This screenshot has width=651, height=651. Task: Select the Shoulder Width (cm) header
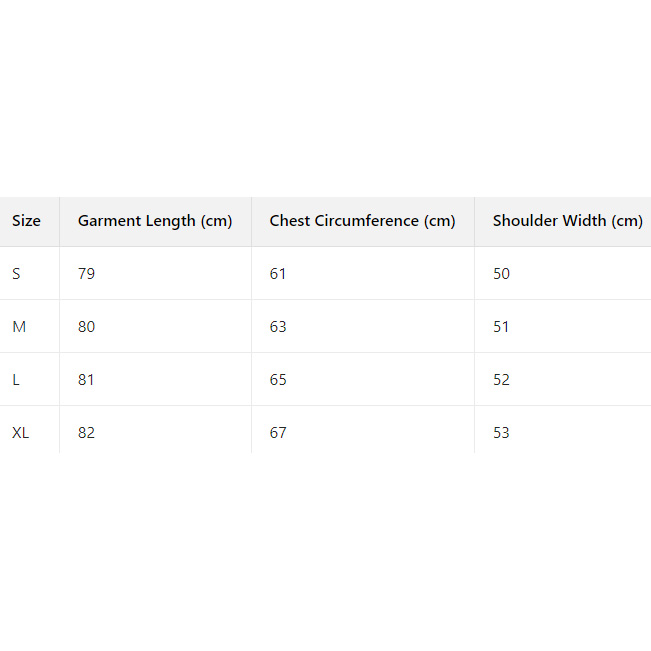click(567, 221)
